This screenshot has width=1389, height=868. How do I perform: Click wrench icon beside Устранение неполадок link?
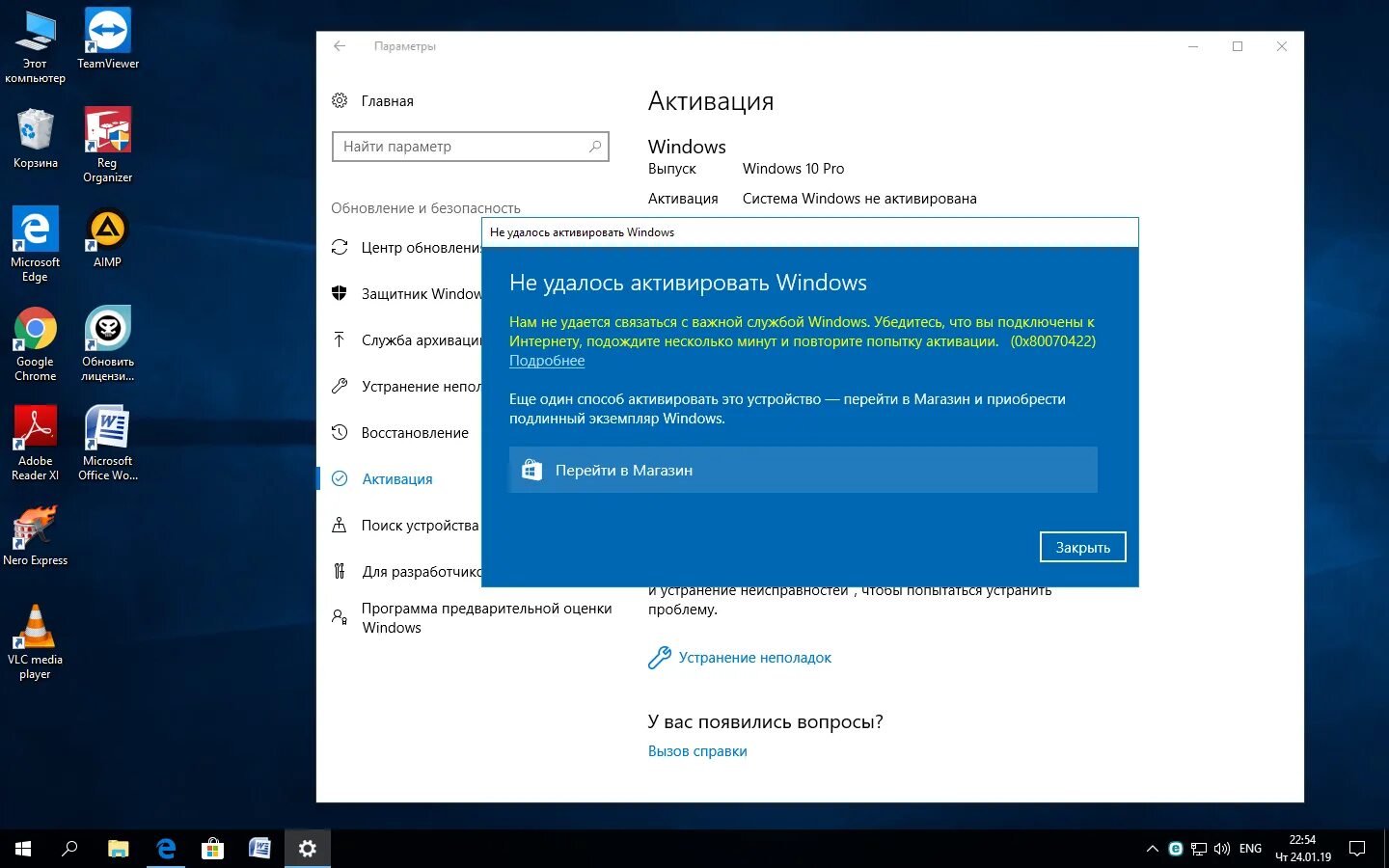coord(660,658)
